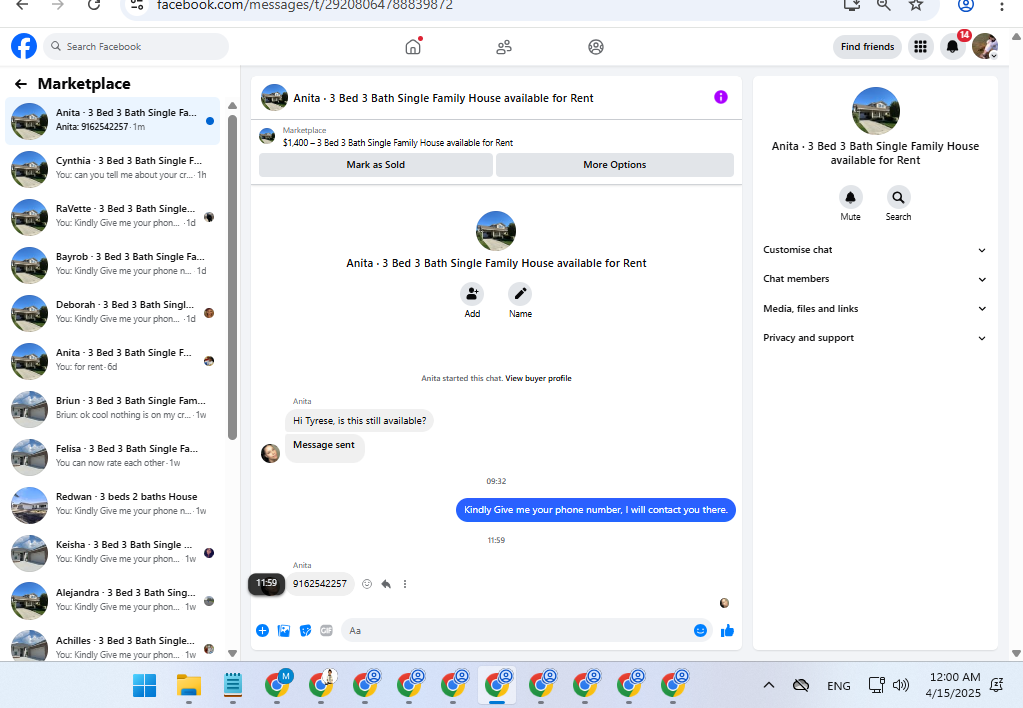
Task: Open the Cynthia conversation
Action: [112, 168]
